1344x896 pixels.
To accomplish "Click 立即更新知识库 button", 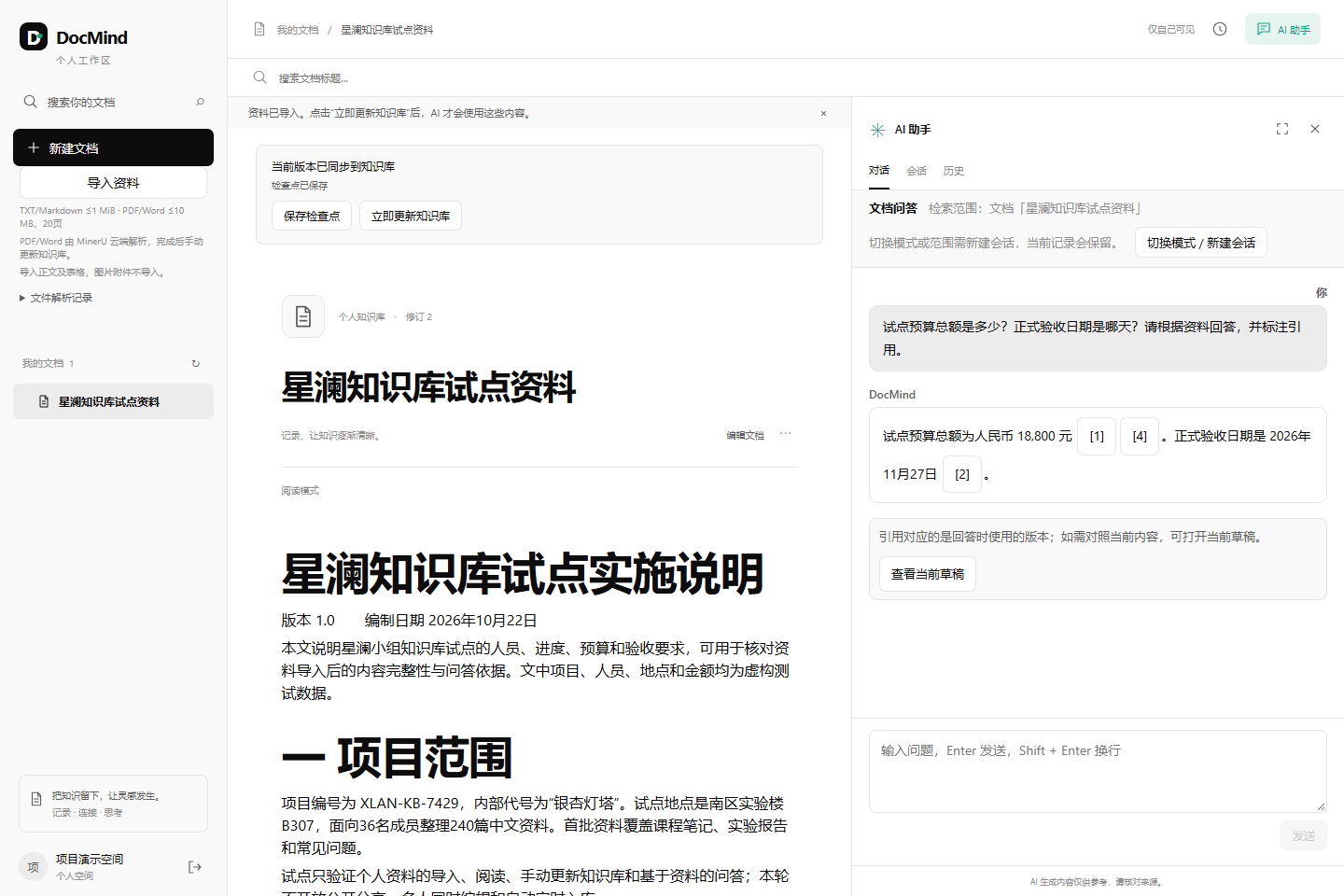I will tap(411, 216).
